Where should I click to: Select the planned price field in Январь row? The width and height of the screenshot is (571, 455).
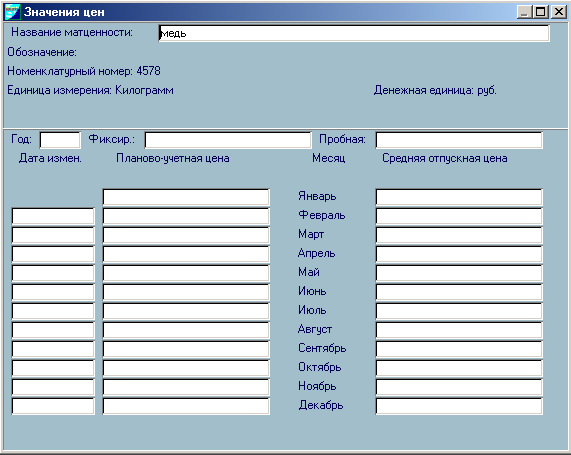click(x=186, y=197)
